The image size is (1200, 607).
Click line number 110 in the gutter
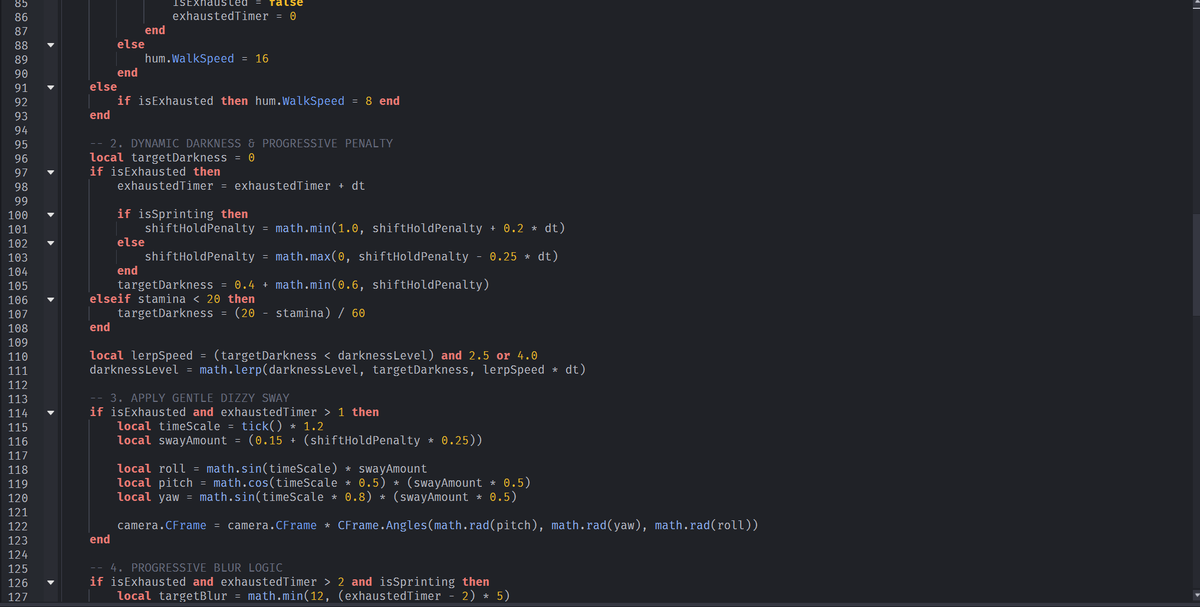[18, 356]
